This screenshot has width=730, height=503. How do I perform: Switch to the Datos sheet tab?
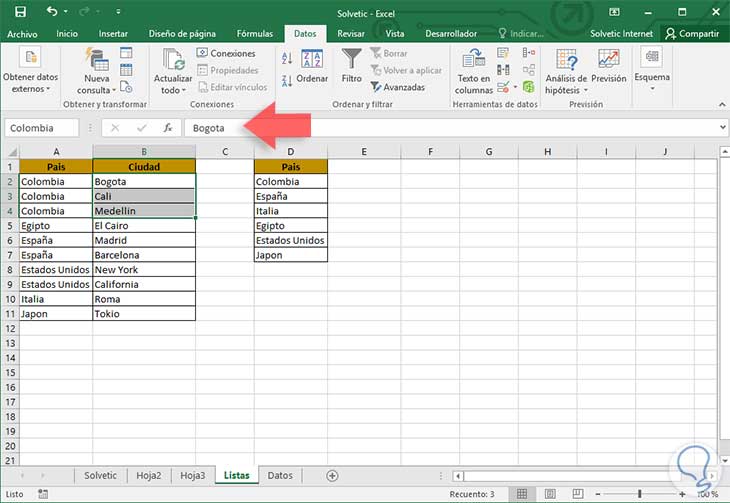[280, 476]
